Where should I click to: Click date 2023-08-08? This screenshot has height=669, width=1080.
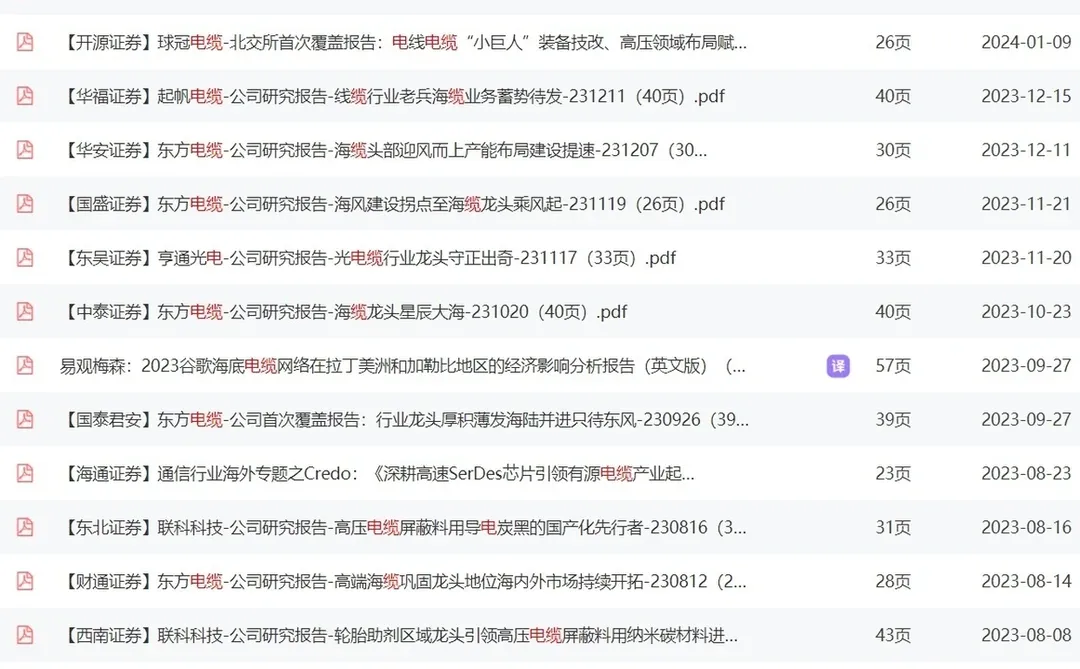pos(1026,635)
